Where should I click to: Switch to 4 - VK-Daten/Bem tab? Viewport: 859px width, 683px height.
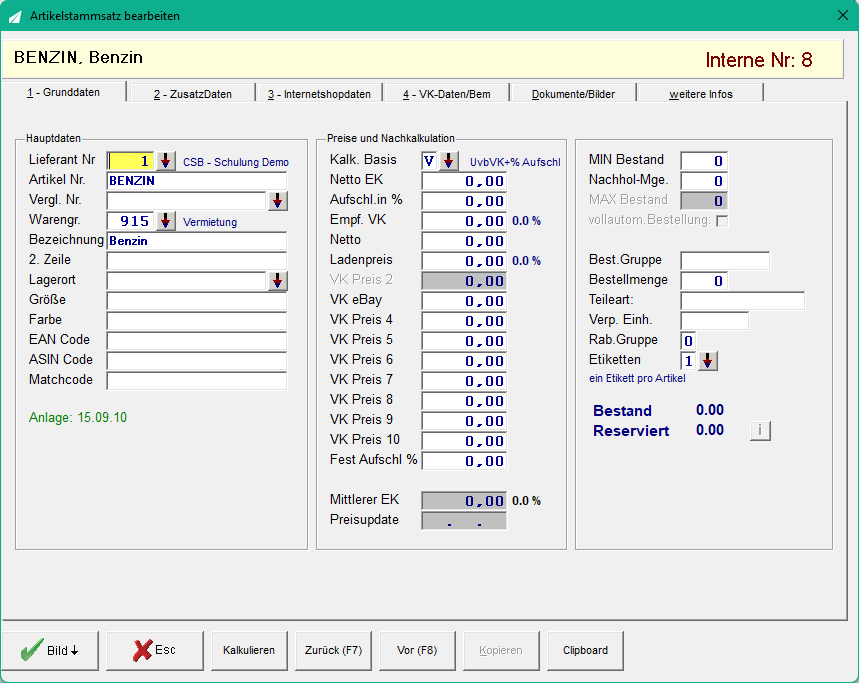click(446, 94)
